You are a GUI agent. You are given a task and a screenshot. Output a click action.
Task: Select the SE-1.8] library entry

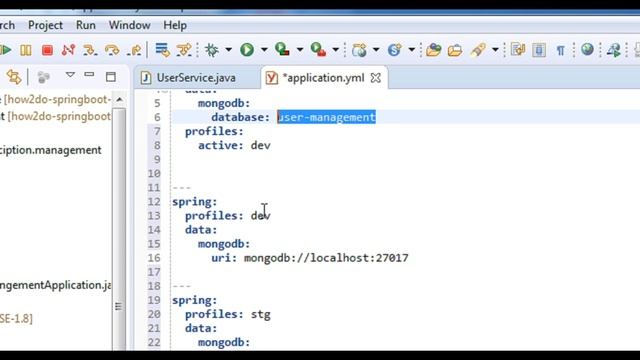tap(16, 318)
